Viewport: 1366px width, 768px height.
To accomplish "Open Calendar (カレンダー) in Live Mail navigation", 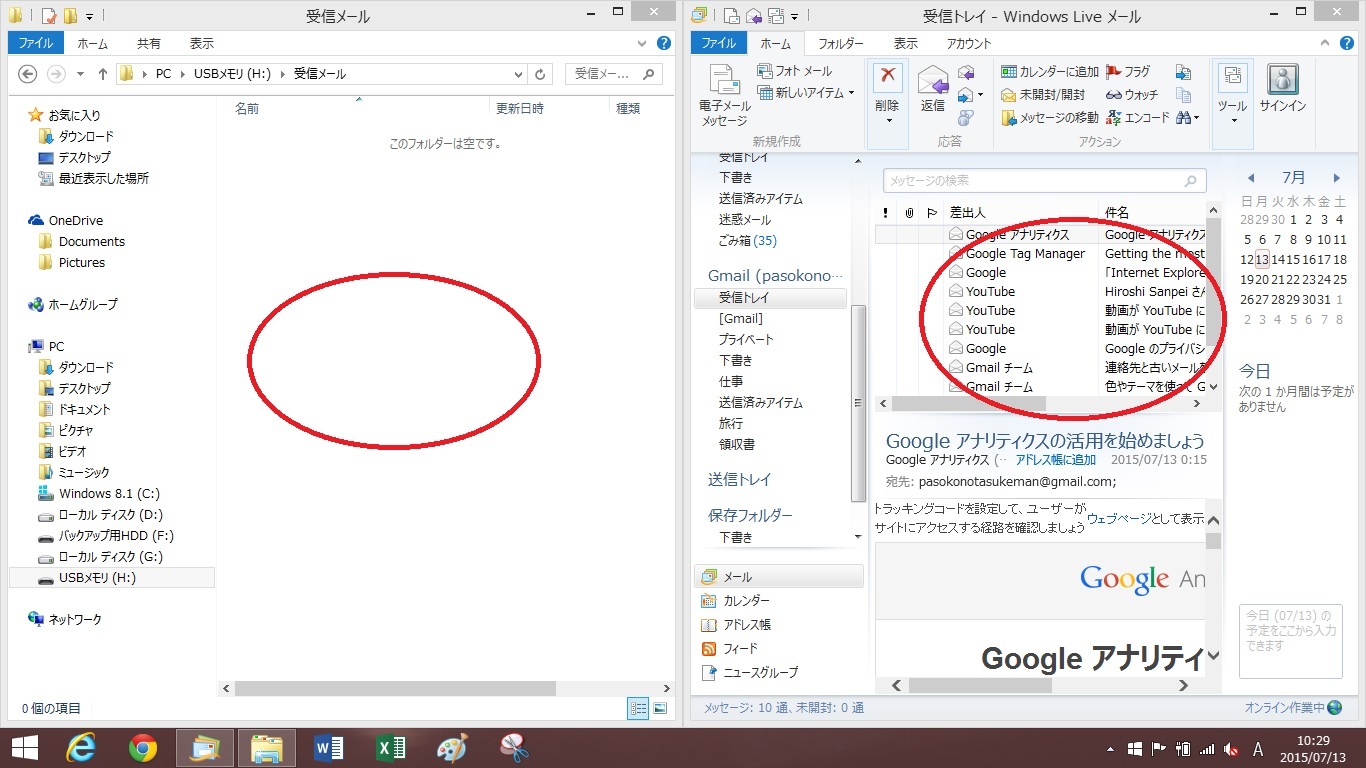I will coord(735,601).
